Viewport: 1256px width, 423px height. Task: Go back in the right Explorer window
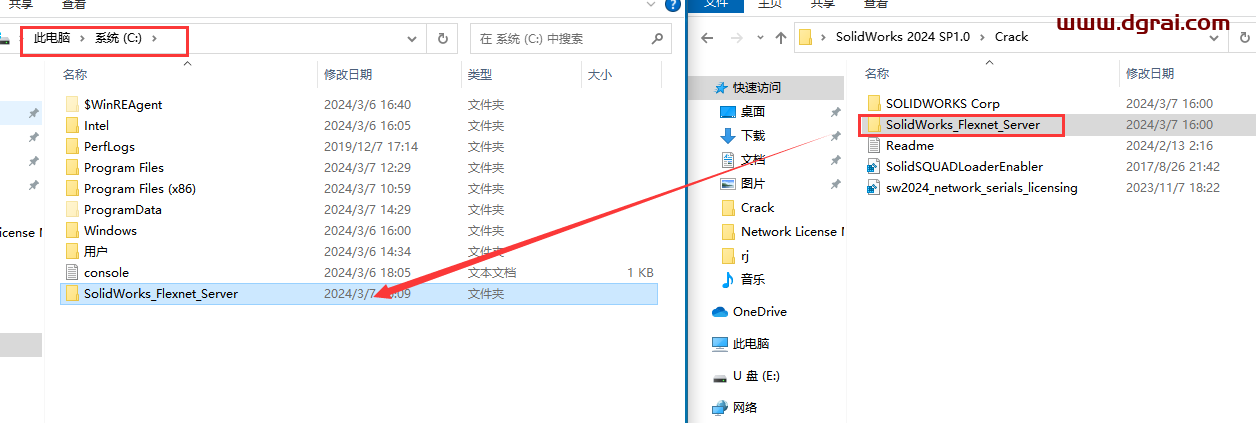707,37
